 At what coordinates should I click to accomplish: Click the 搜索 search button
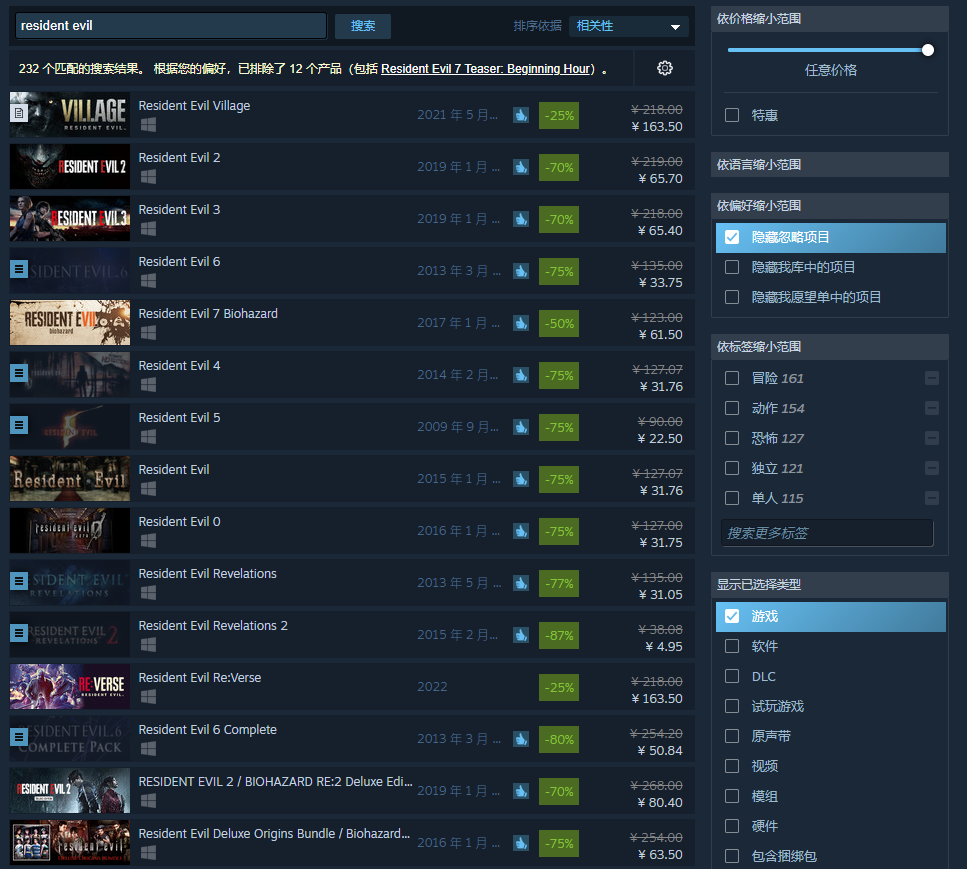coord(363,26)
